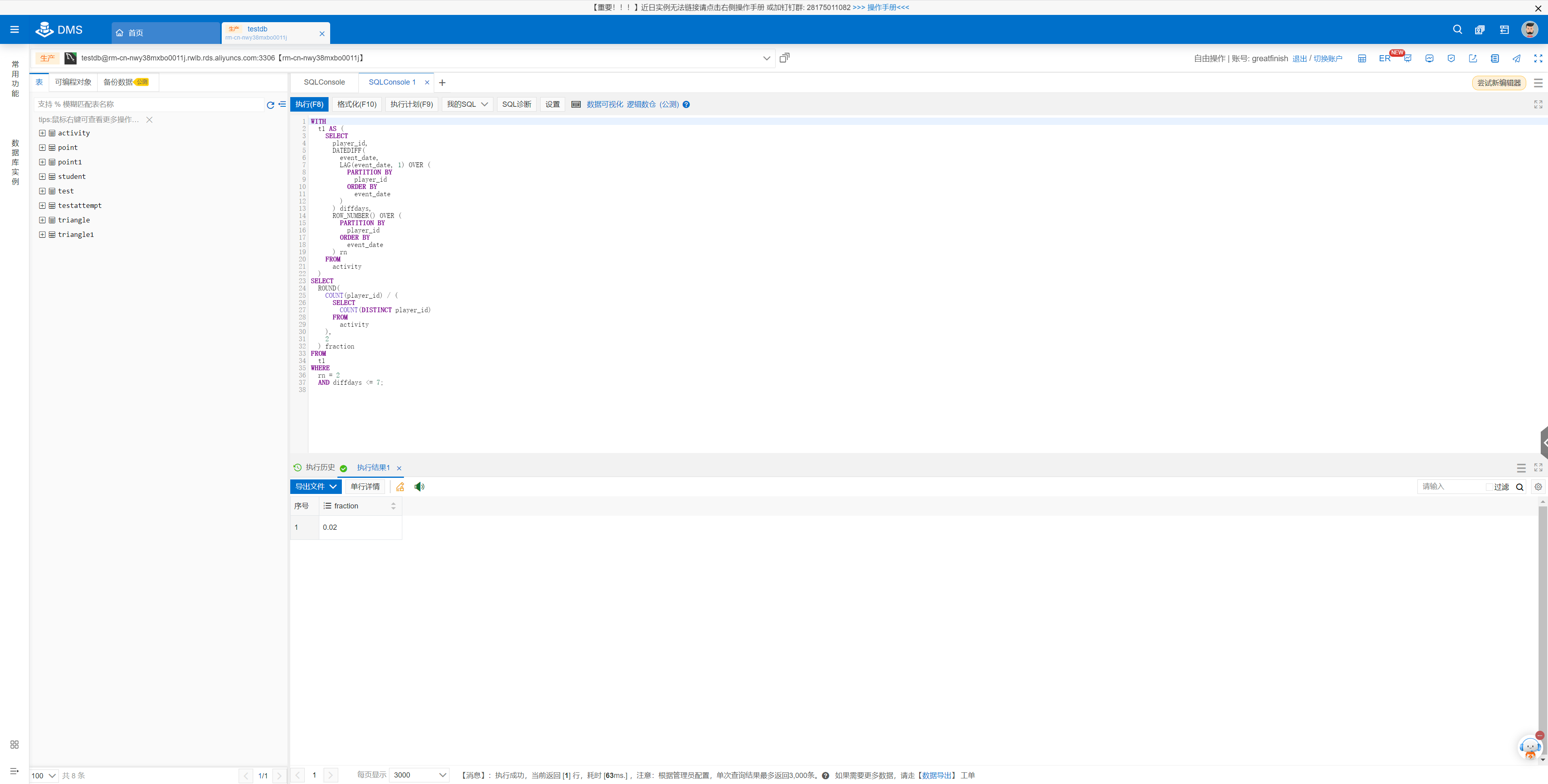Open the 导出文件 export dropdown
This screenshot has height=784, width=1548.
316,487
